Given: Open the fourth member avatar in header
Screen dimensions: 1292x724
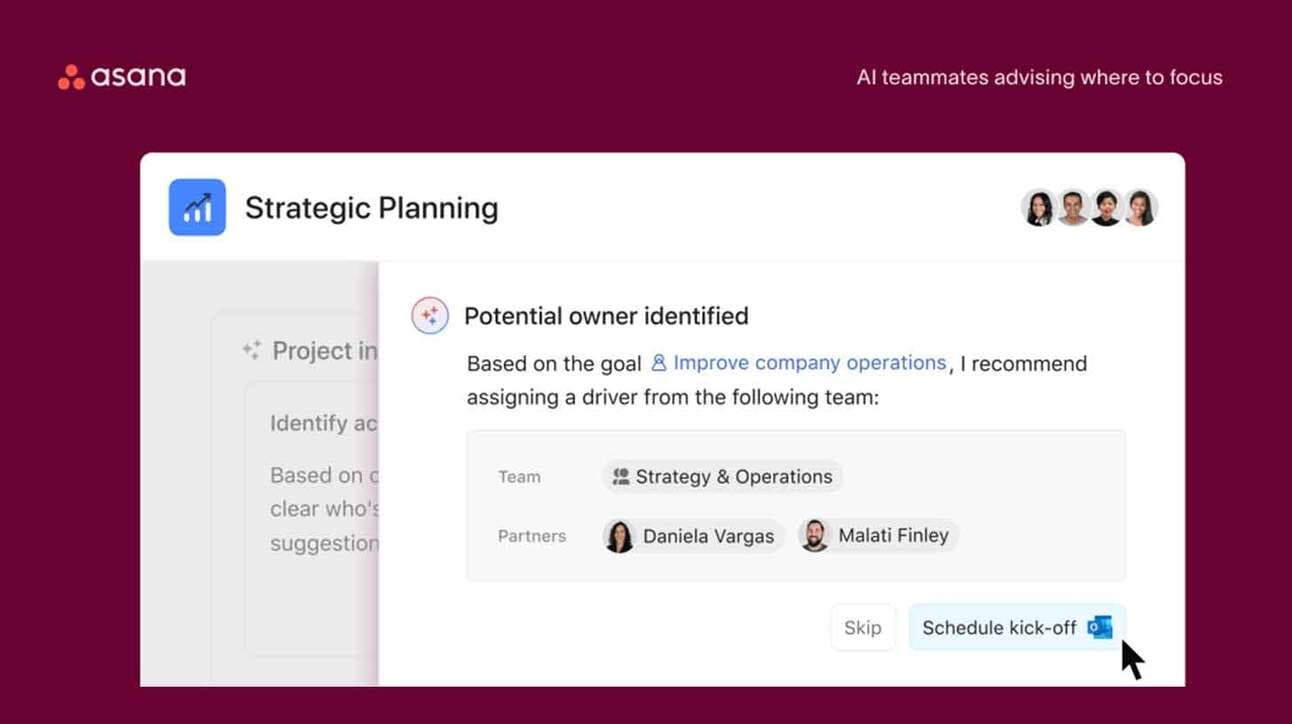Looking at the screenshot, I should tap(1140, 208).
